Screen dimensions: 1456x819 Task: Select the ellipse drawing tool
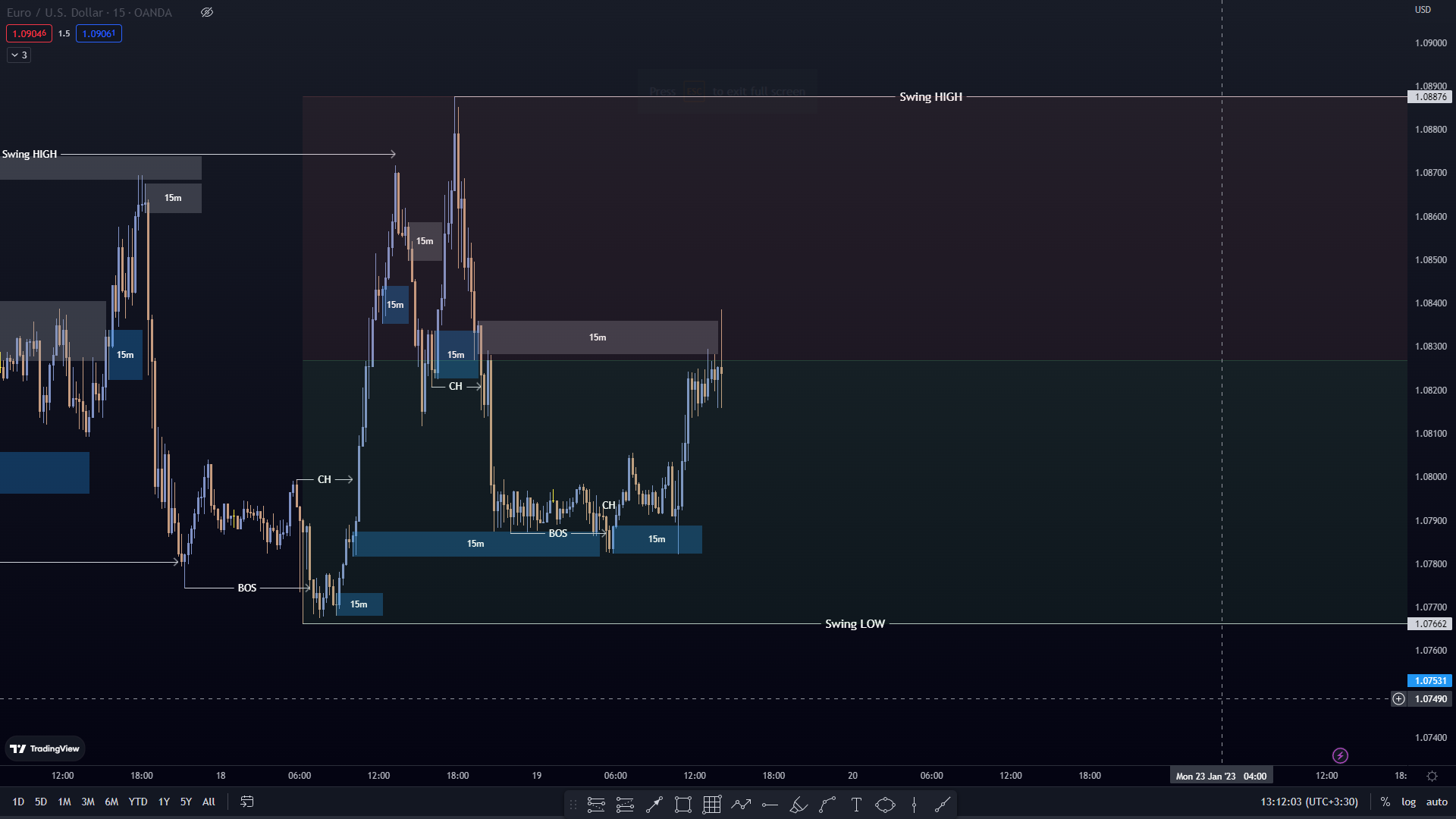pyautogui.click(x=885, y=805)
